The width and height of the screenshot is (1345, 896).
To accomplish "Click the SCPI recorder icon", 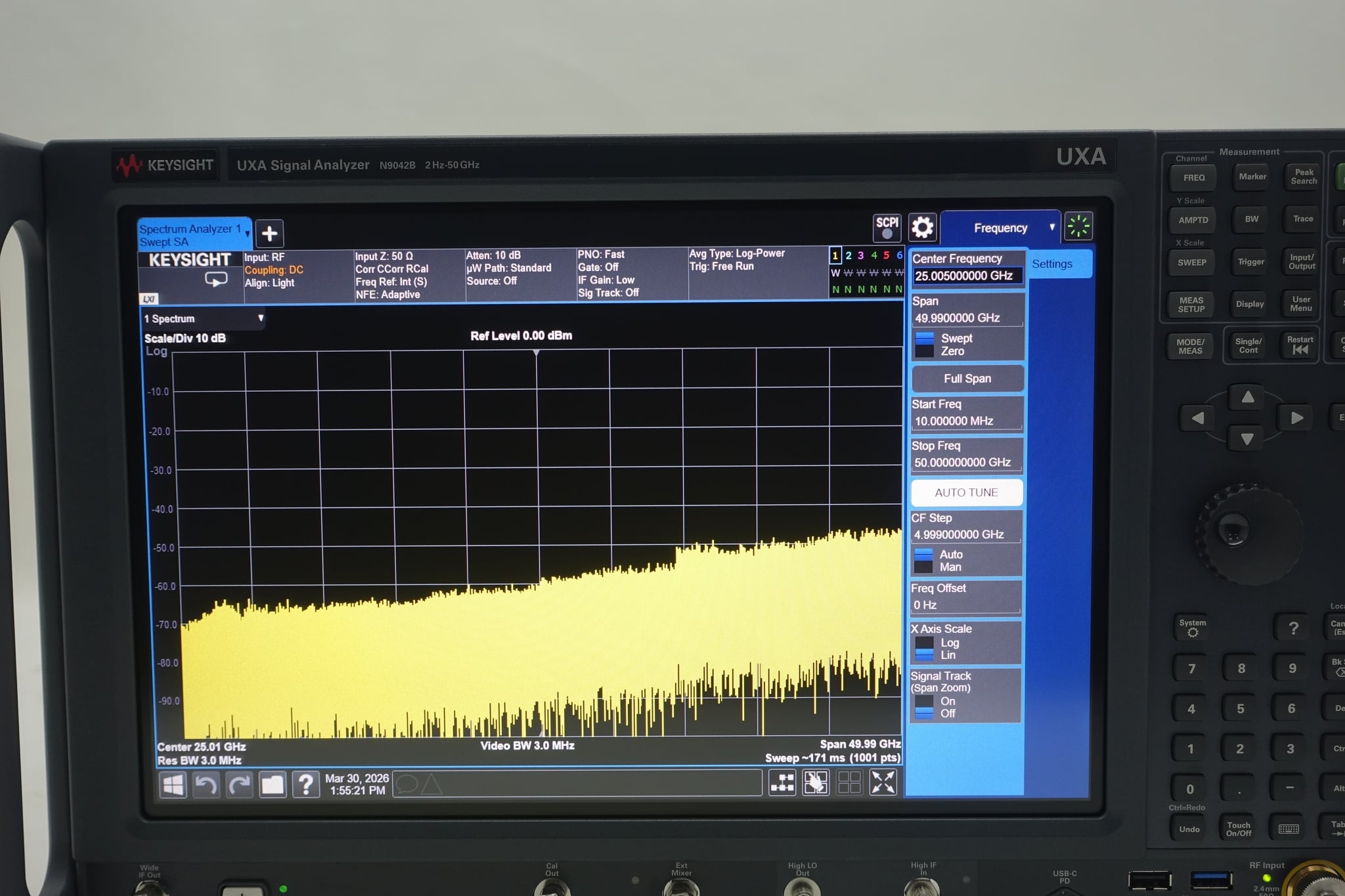I will [887, 227].
